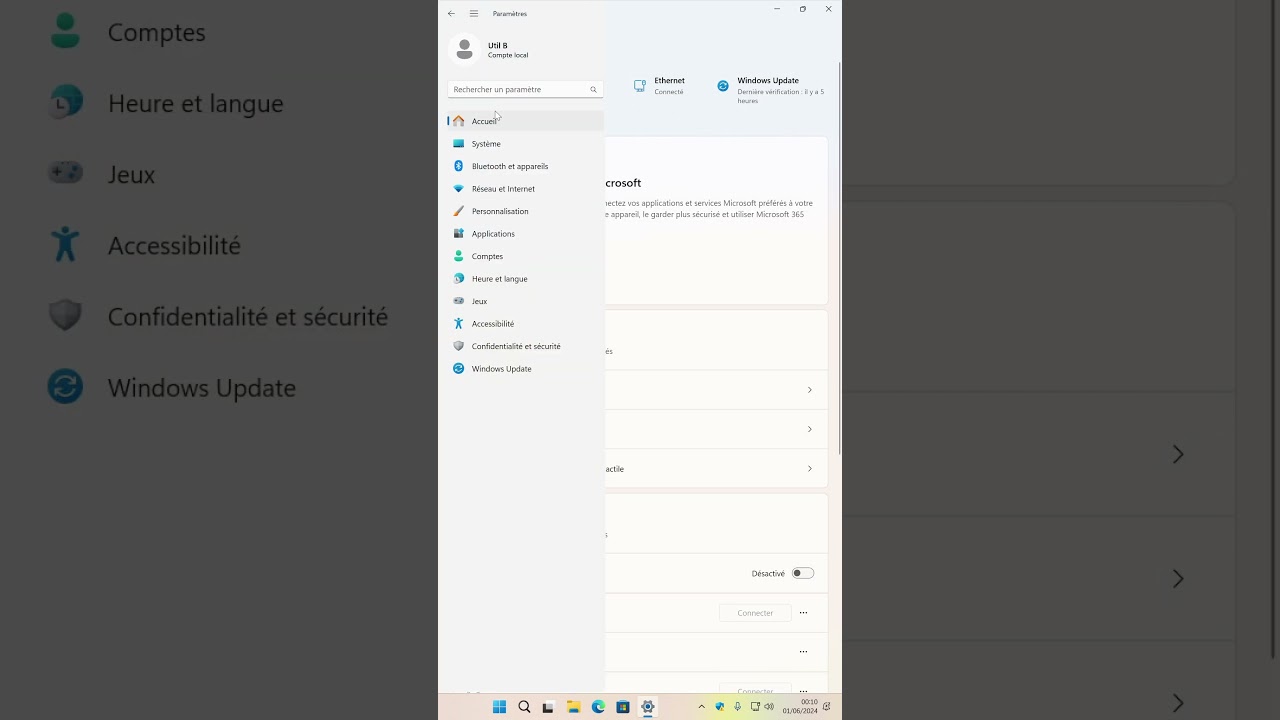Open the Personnalisation section
1280x720 pixels.
[x=525, y=211]
